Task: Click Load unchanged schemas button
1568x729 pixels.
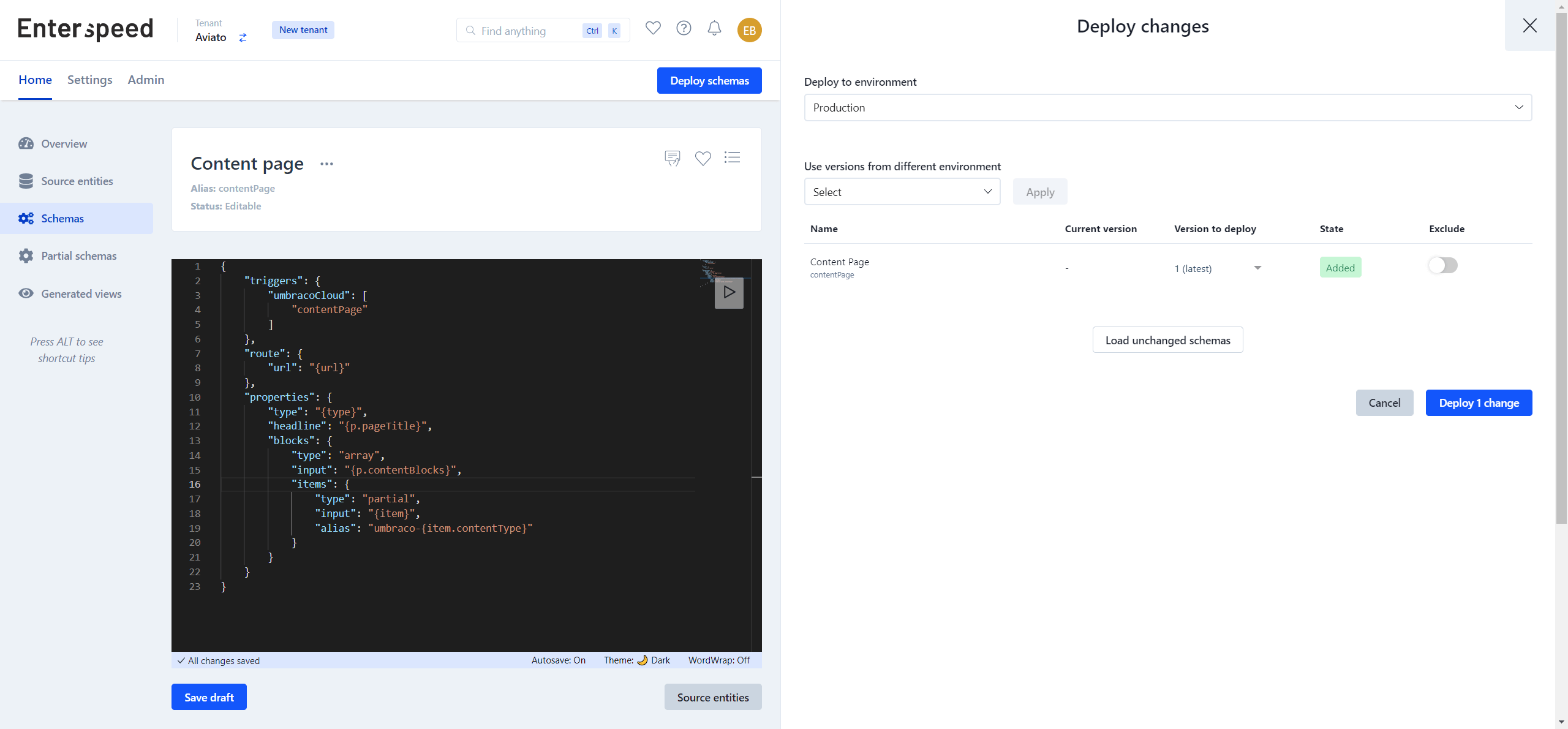Action: [x=1167, y=340]
